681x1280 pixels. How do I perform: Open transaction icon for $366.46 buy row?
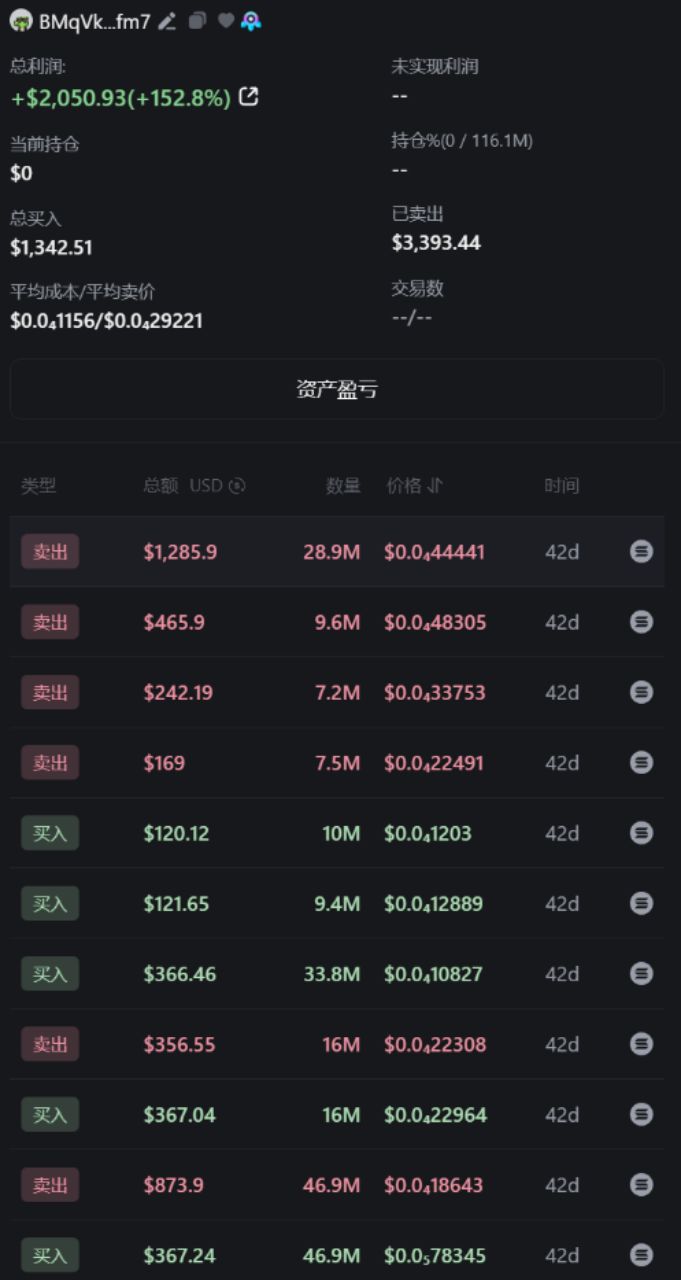(641, 973)
